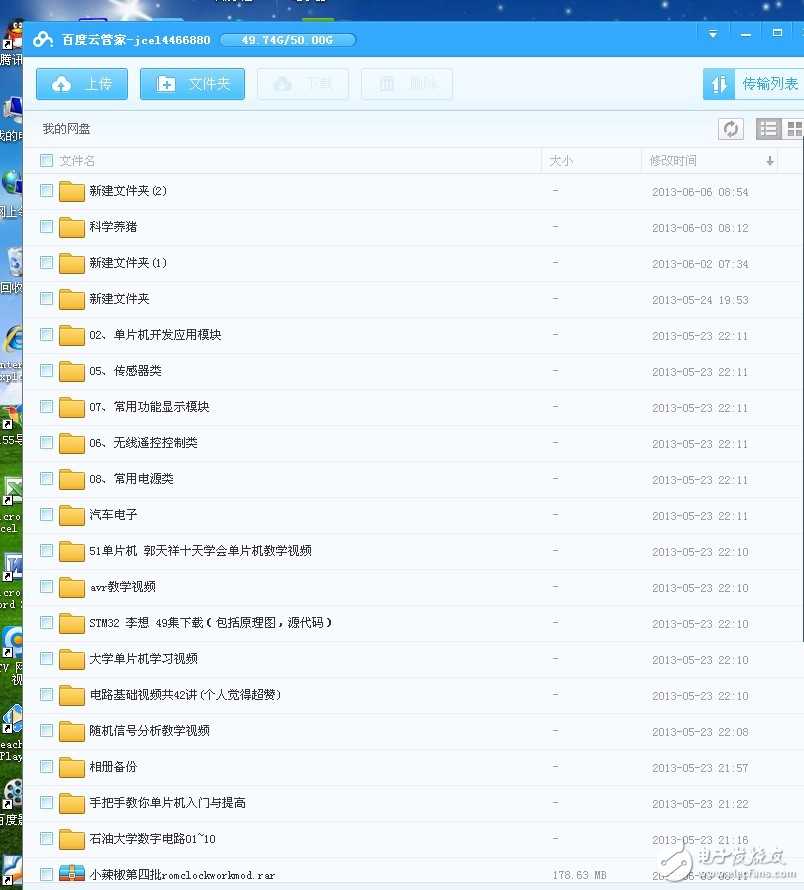The image size is (804, 890).
Task: Select file name 小辣椒第四批romclockworkmod.rar
Action: click(182, 875)
